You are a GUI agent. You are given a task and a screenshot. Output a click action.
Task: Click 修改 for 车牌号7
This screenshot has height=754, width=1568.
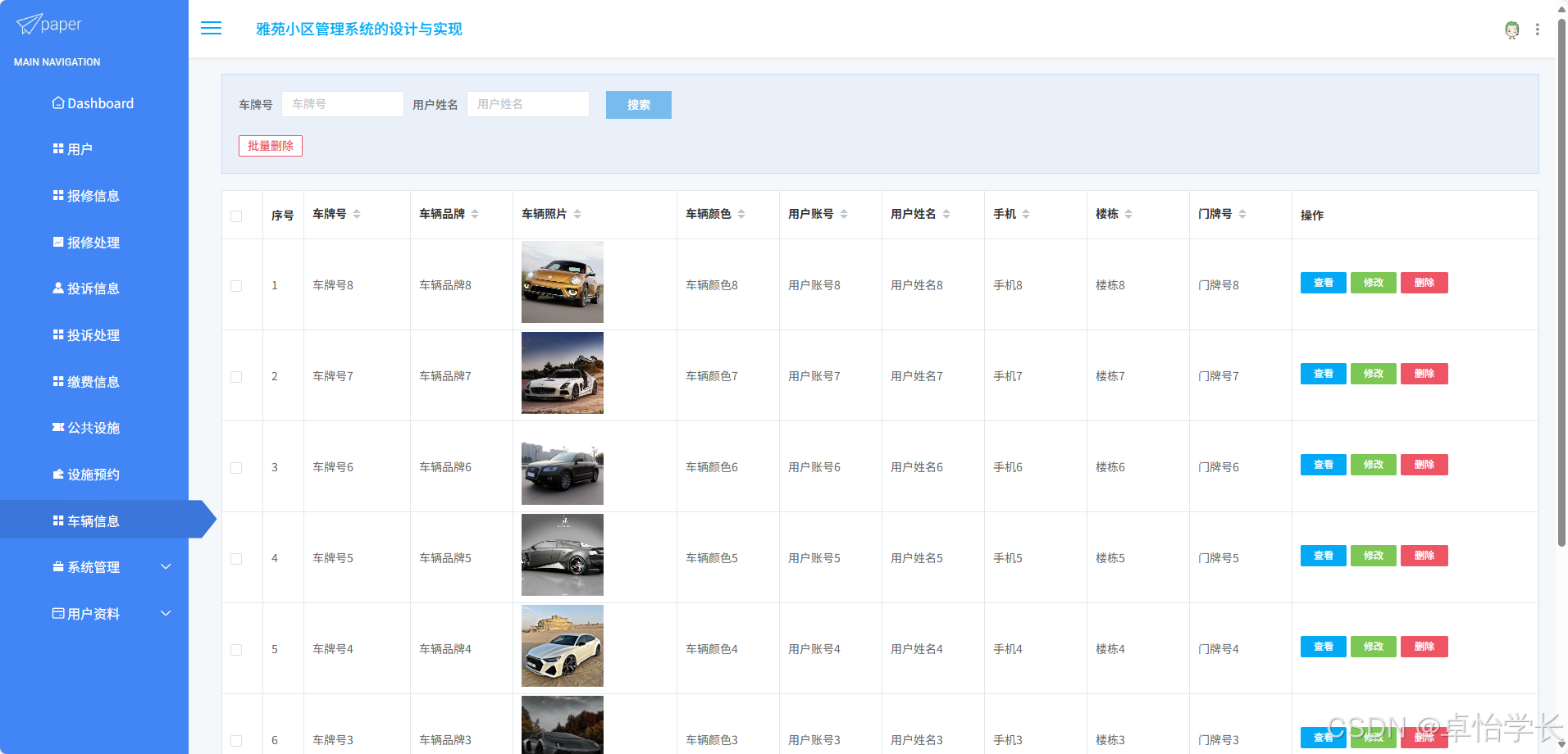click(x=1374, y=374)
